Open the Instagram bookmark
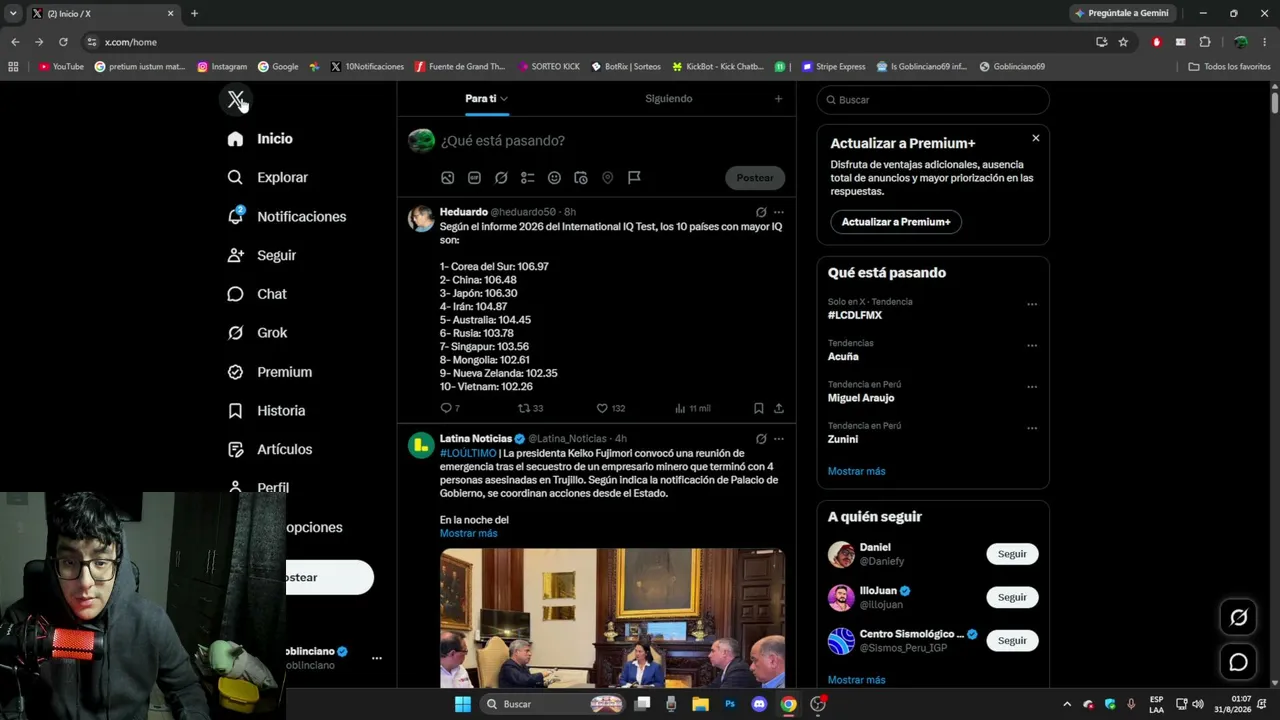 pos(222,67)
